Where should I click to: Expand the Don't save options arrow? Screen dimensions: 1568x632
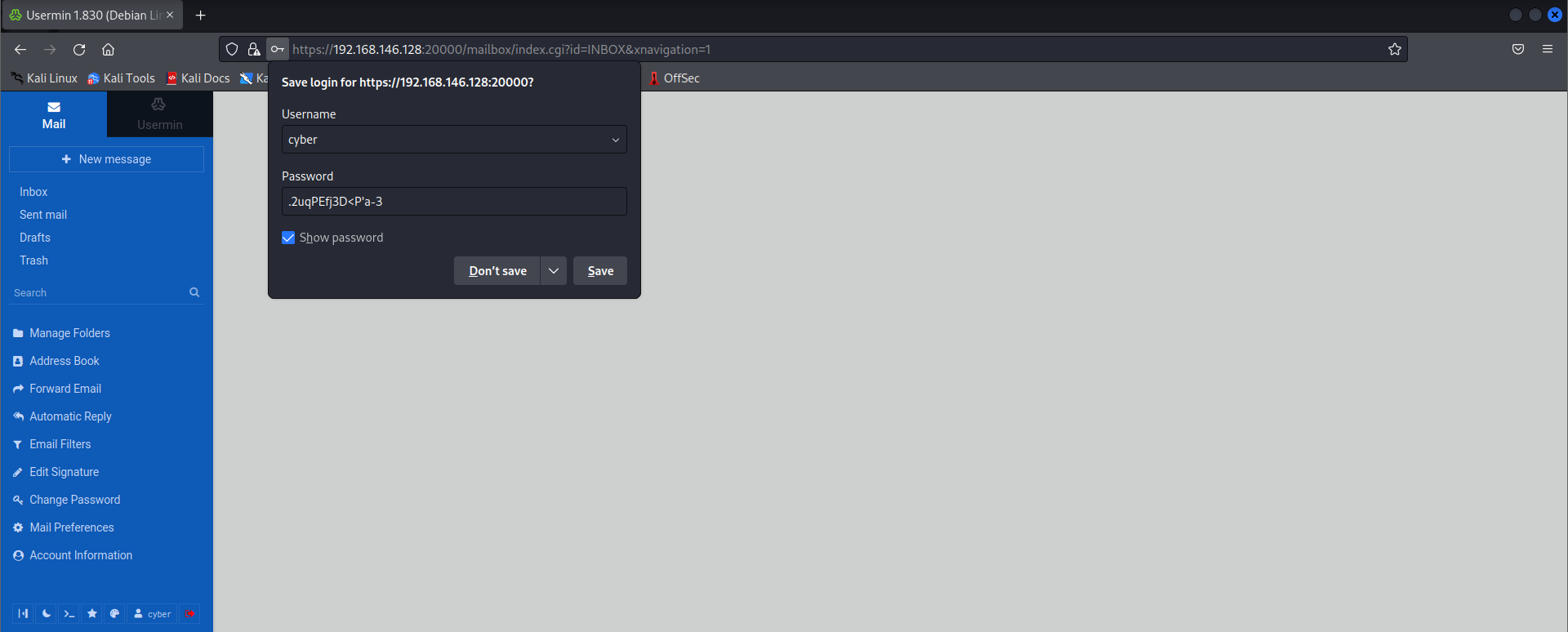(x=554, y=271)
